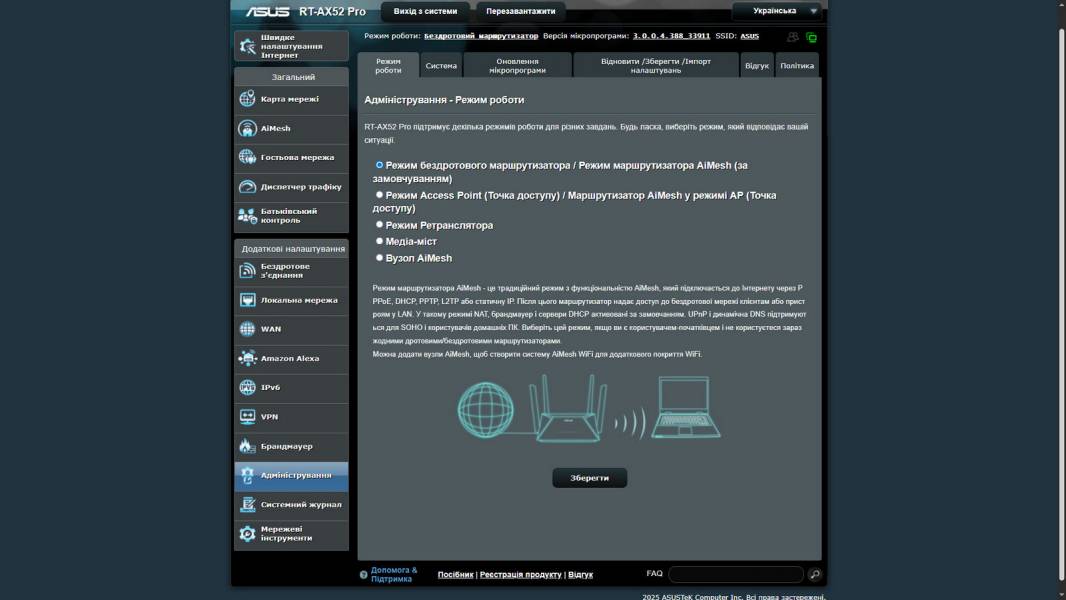This screenshot has width=1066, height=600.
Task: Open AiMesh icon in sidebar
Action: [x=247, y=128]
